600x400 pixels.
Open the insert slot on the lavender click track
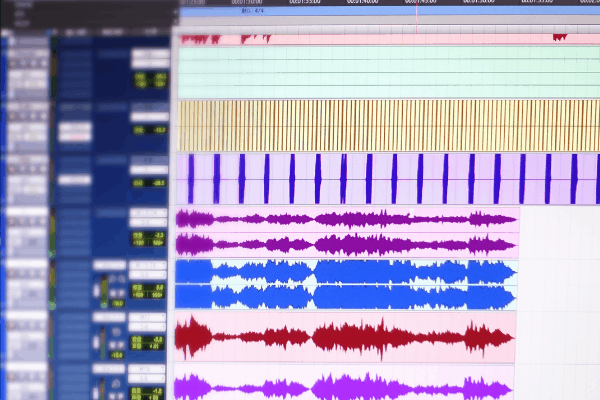(74, 180)
